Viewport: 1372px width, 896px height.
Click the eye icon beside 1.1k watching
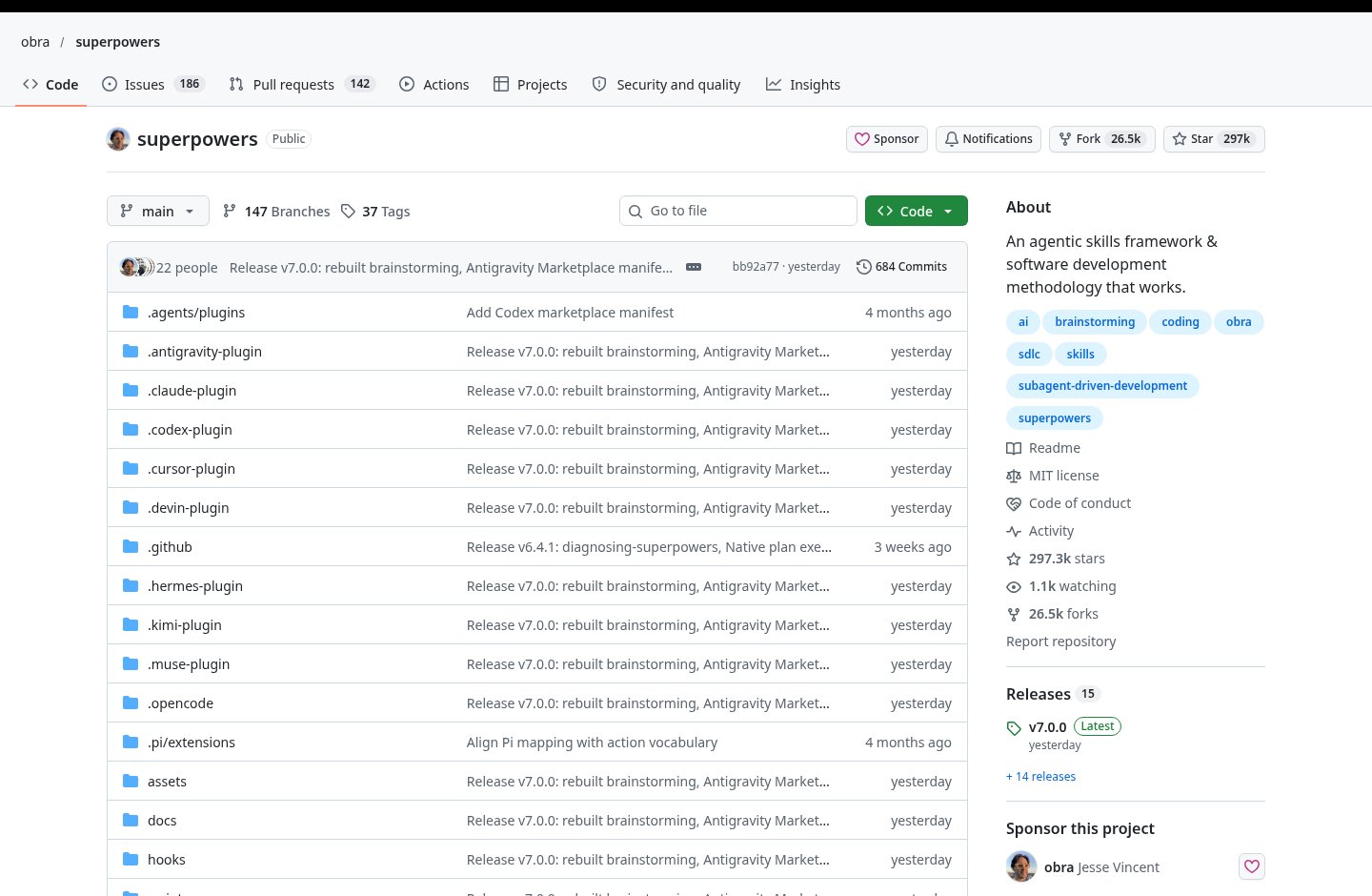[1014, 586]
